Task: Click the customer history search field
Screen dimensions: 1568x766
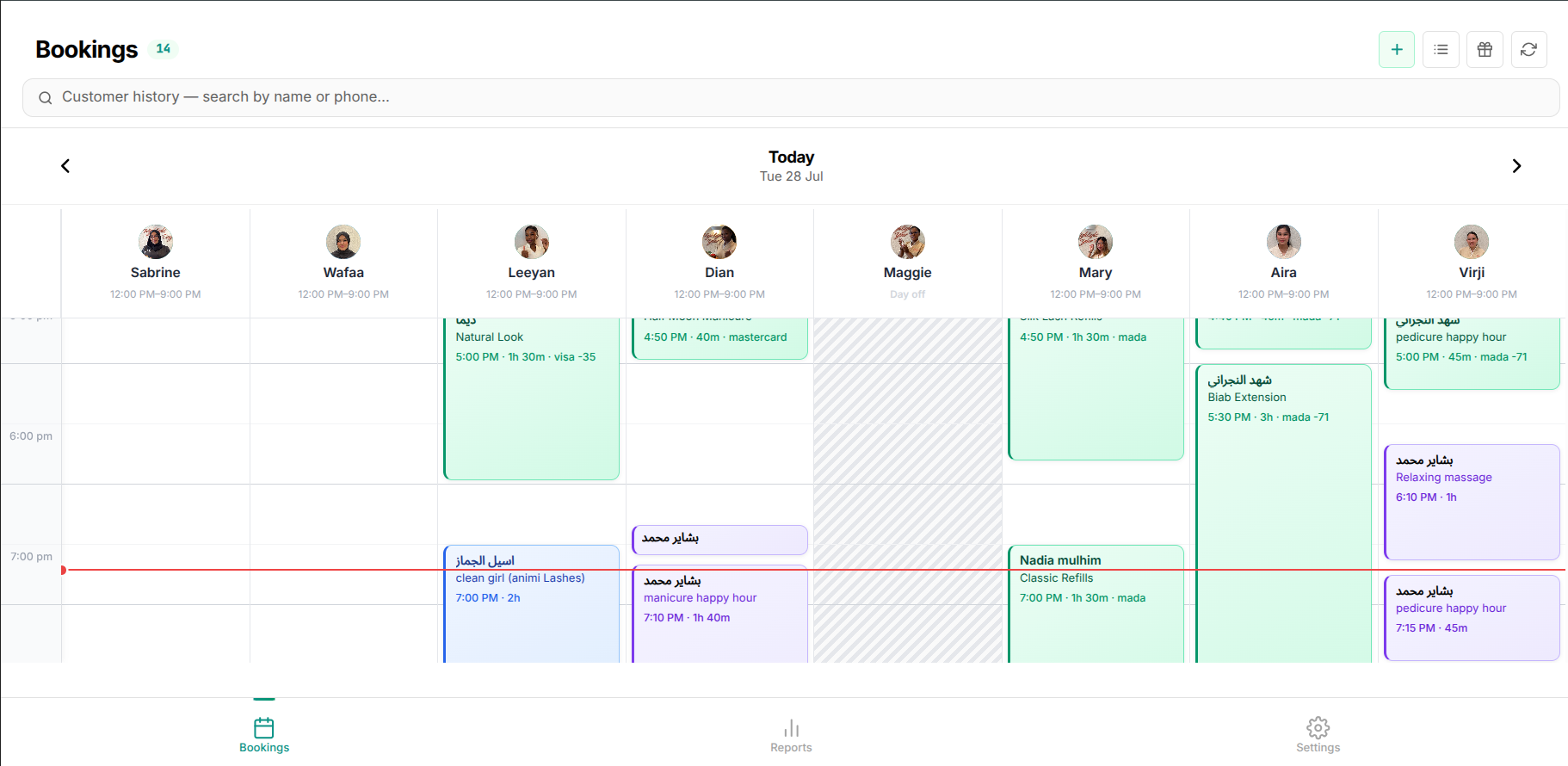Action: coord(791,98)
